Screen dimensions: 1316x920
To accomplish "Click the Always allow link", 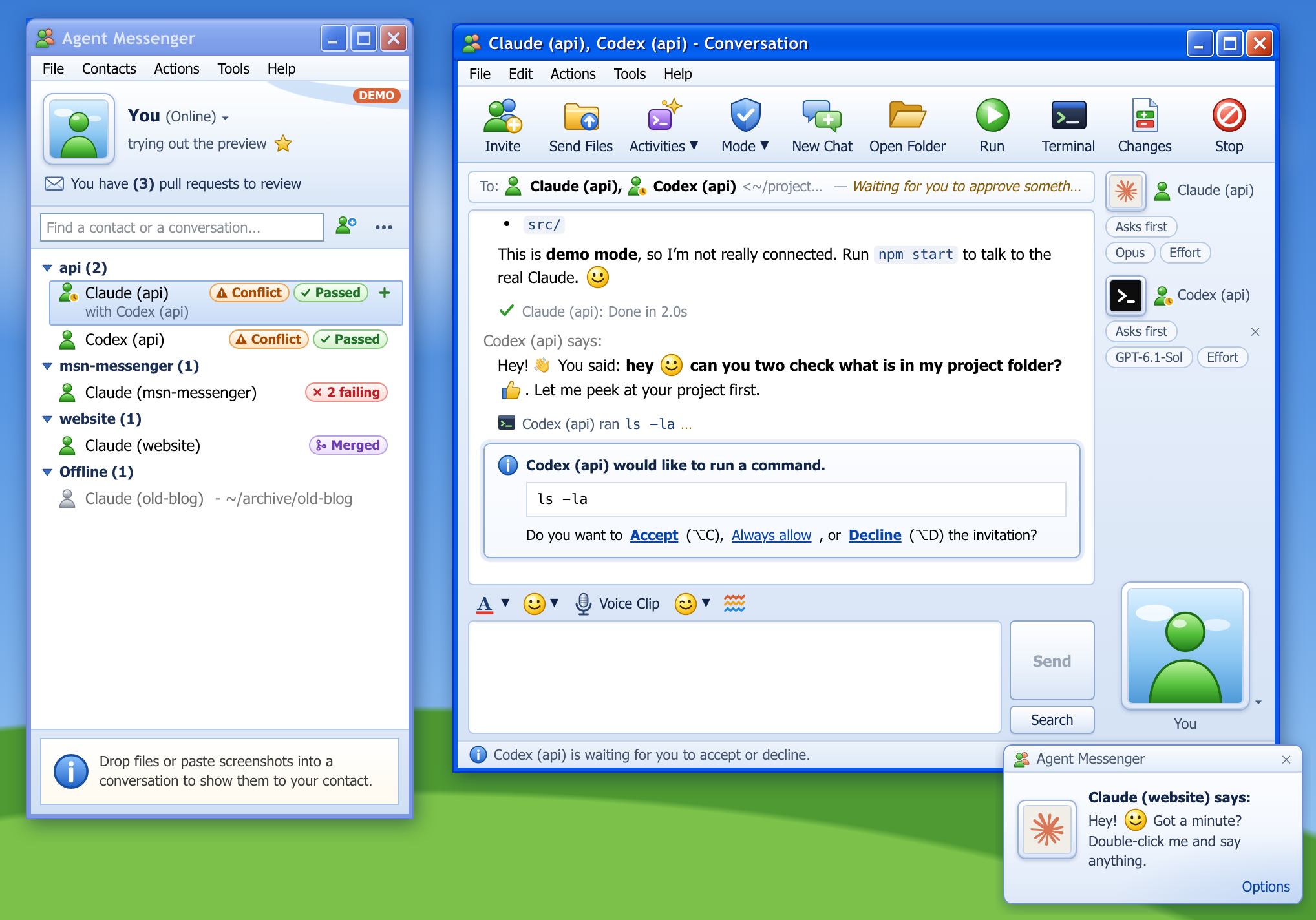I will point(771,535).
